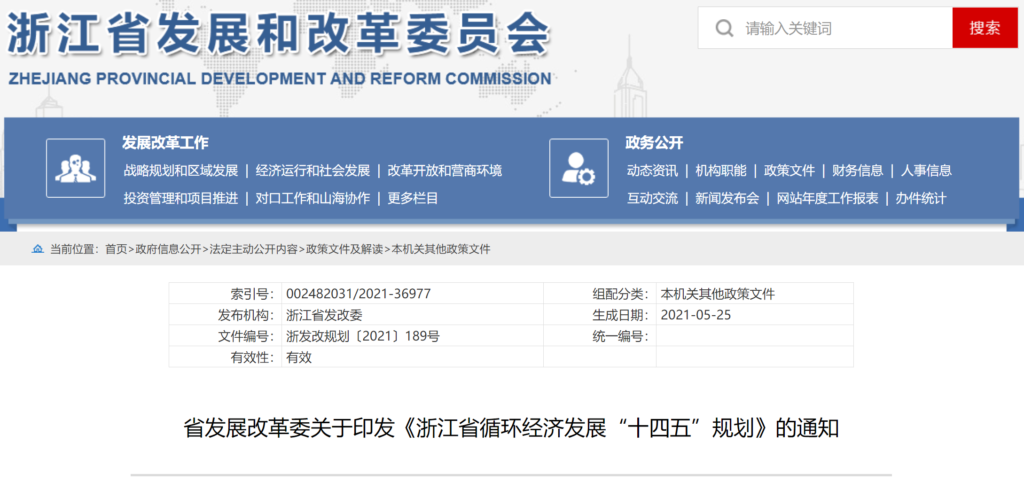This screenshot has height=481, width=1024.
Task: Open 投资管理和项目推进 section
Action: 181,198
